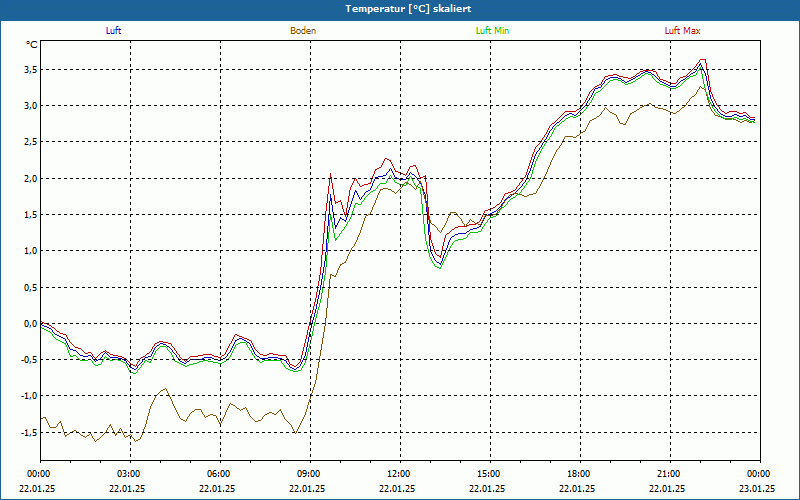Click the x-axis time label '03:00'
Screen dimensions: 800x500
pyautogui.click(x=131, y=474)
